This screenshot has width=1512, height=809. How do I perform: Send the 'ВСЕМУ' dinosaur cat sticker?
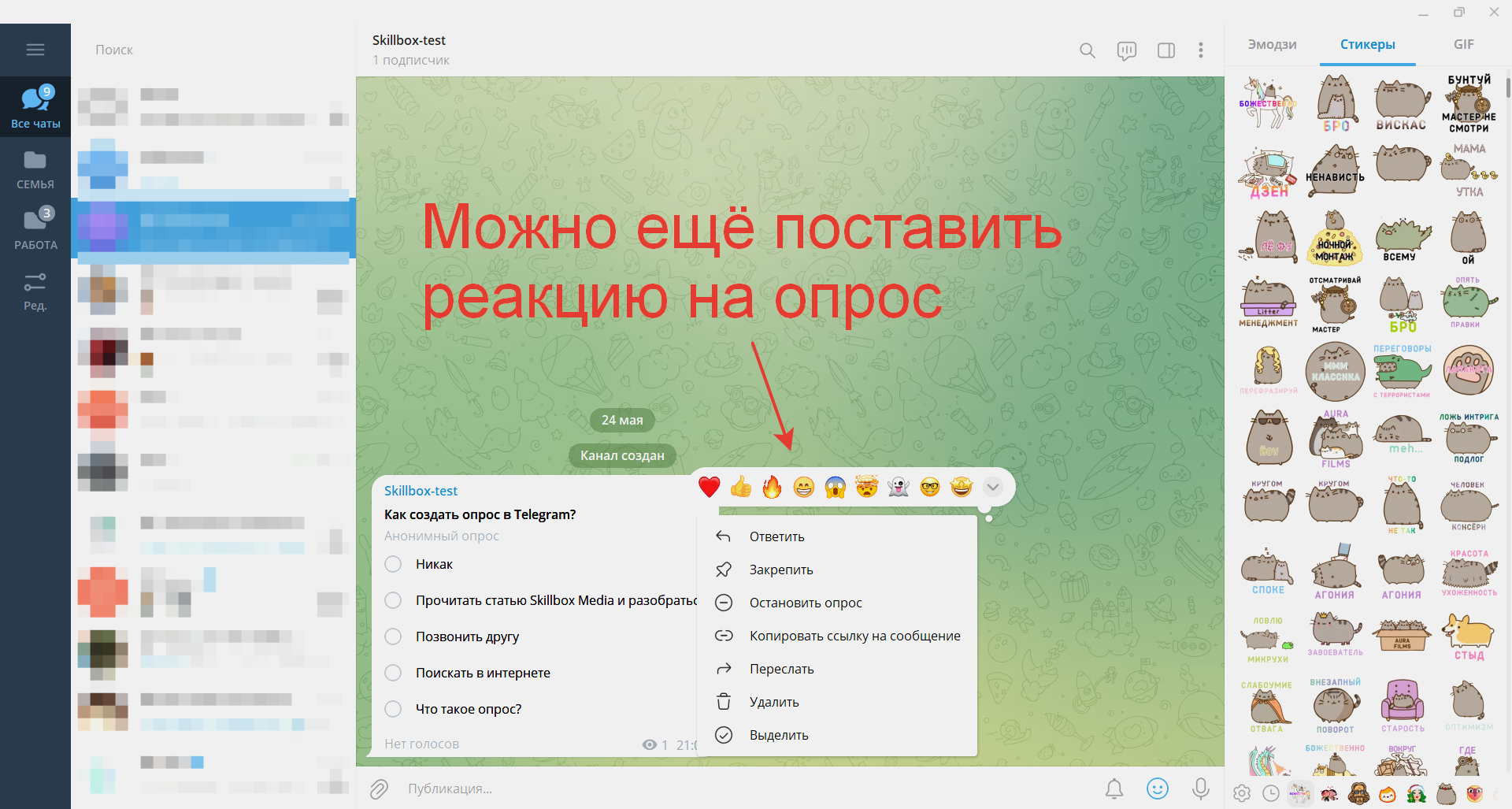click(1402, 239)
